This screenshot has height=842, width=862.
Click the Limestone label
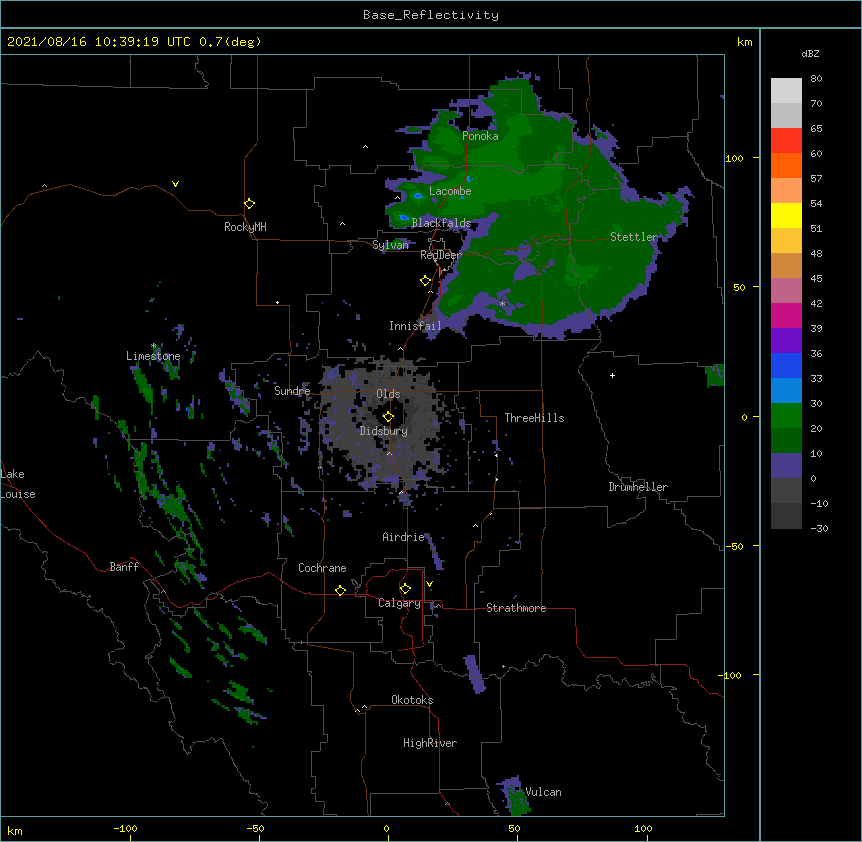tap(153, 356)
